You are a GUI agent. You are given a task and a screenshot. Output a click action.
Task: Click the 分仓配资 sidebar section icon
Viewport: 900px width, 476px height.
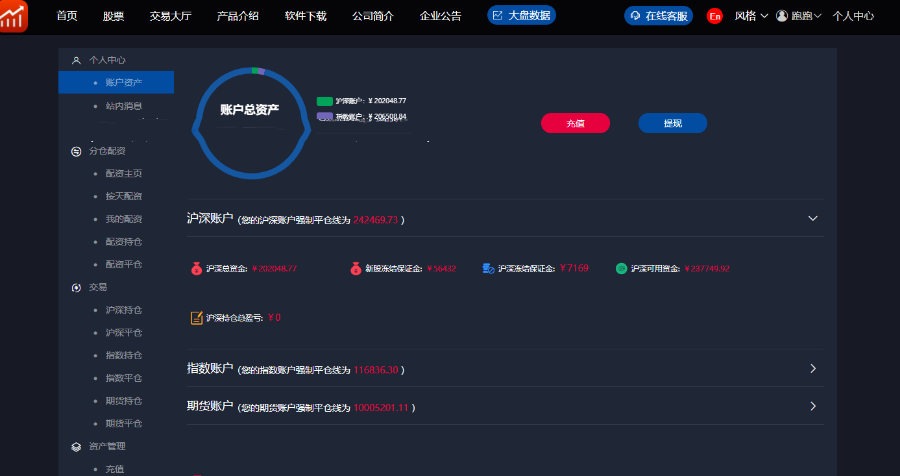[x=76, y=151]
